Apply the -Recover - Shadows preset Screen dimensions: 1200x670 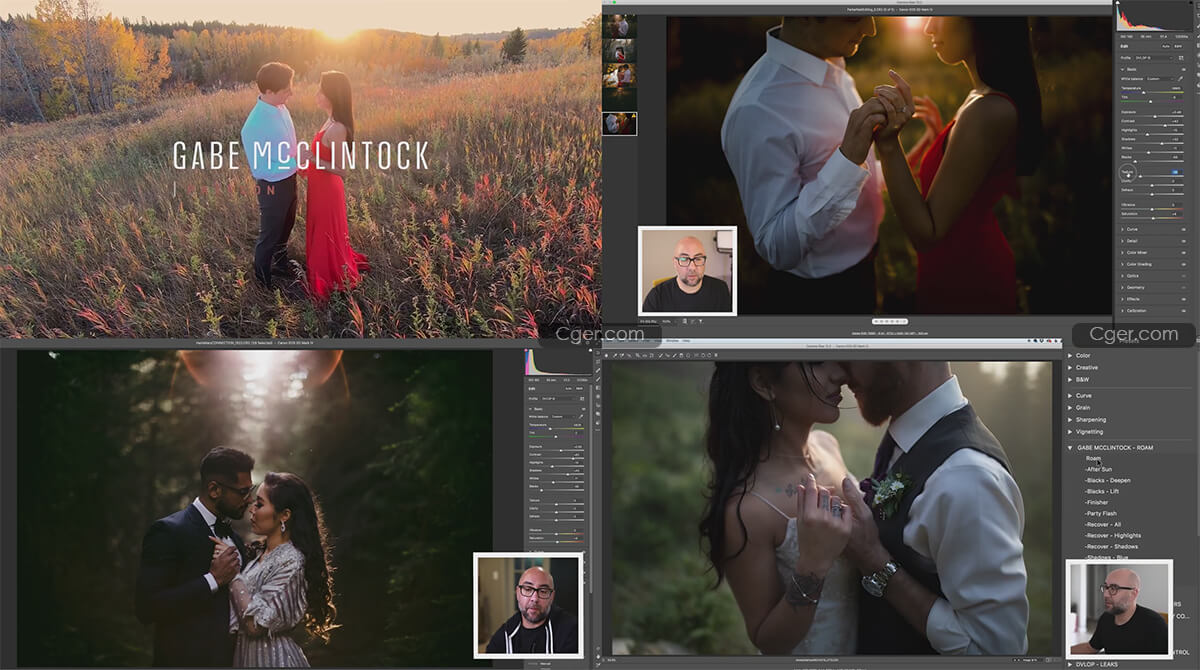pyautogui.click(x=1112, y=547)
